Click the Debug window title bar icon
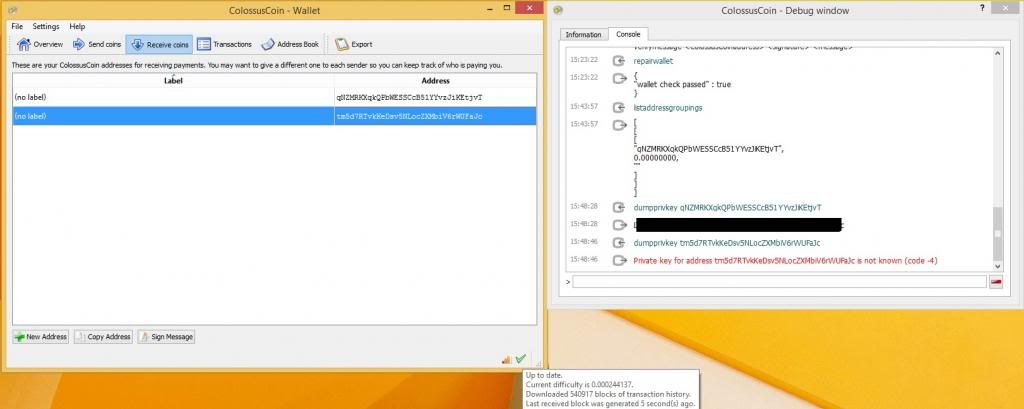The width and height of the screenshot is (1024, 409). click(558, 10)
